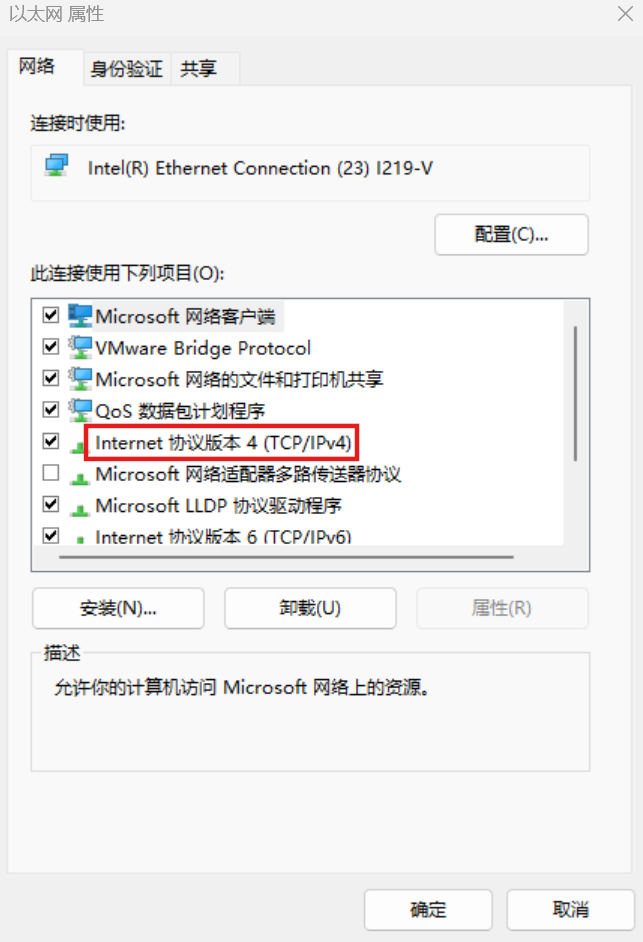Click the Intel Ethernet adapter icon
The image size is (643, 942).
point(56,165)
